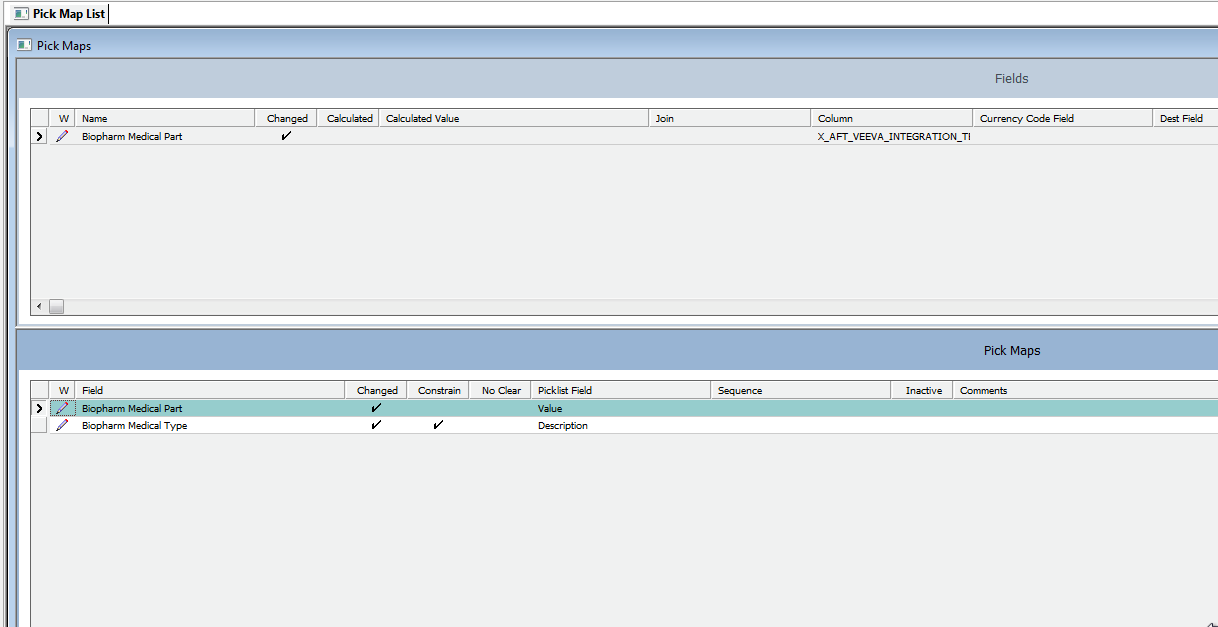Click the Comments column header
The image size is (1218, 627).
[1085, 390]
